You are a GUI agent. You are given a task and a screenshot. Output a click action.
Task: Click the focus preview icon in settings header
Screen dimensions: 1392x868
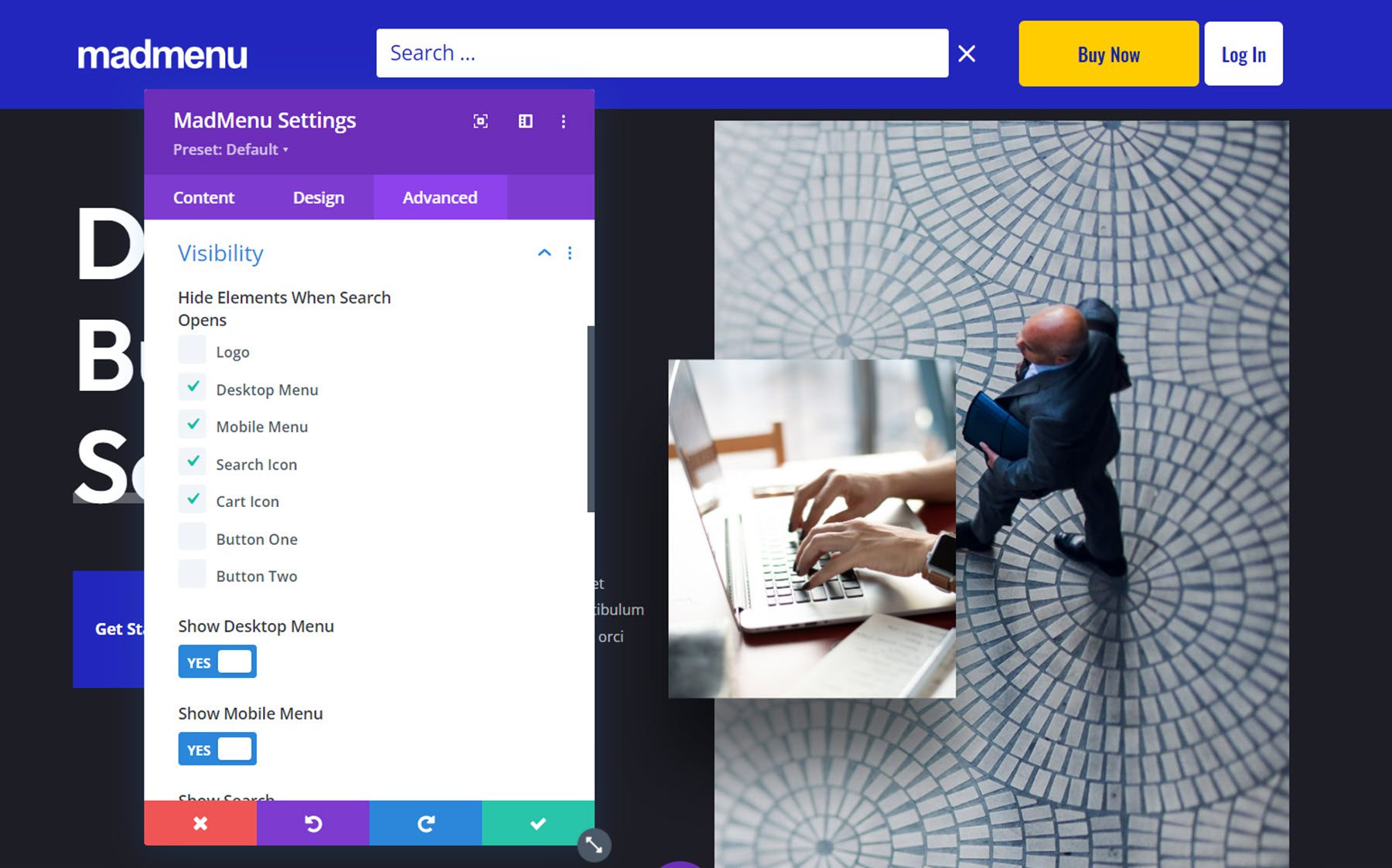(x=480, y=121)
